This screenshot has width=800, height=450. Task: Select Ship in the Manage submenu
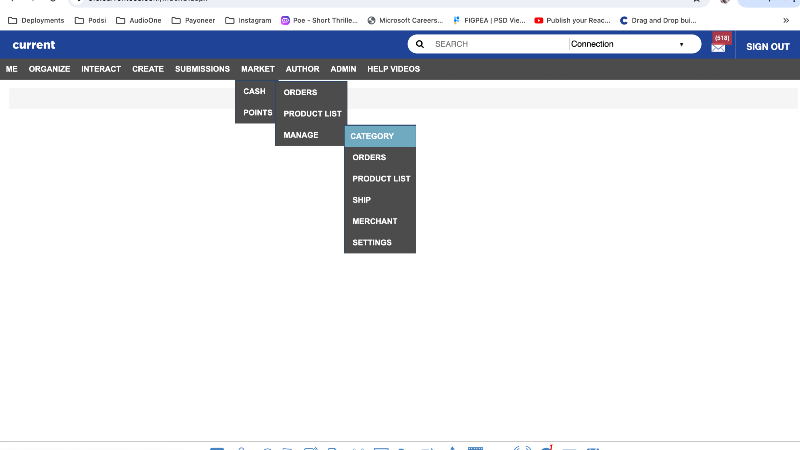(x=362, y=200)
